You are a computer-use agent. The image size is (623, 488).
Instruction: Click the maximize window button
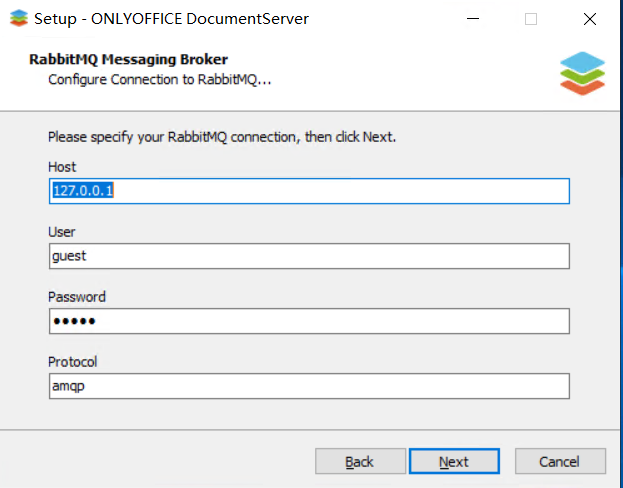(x=531, y=19)
